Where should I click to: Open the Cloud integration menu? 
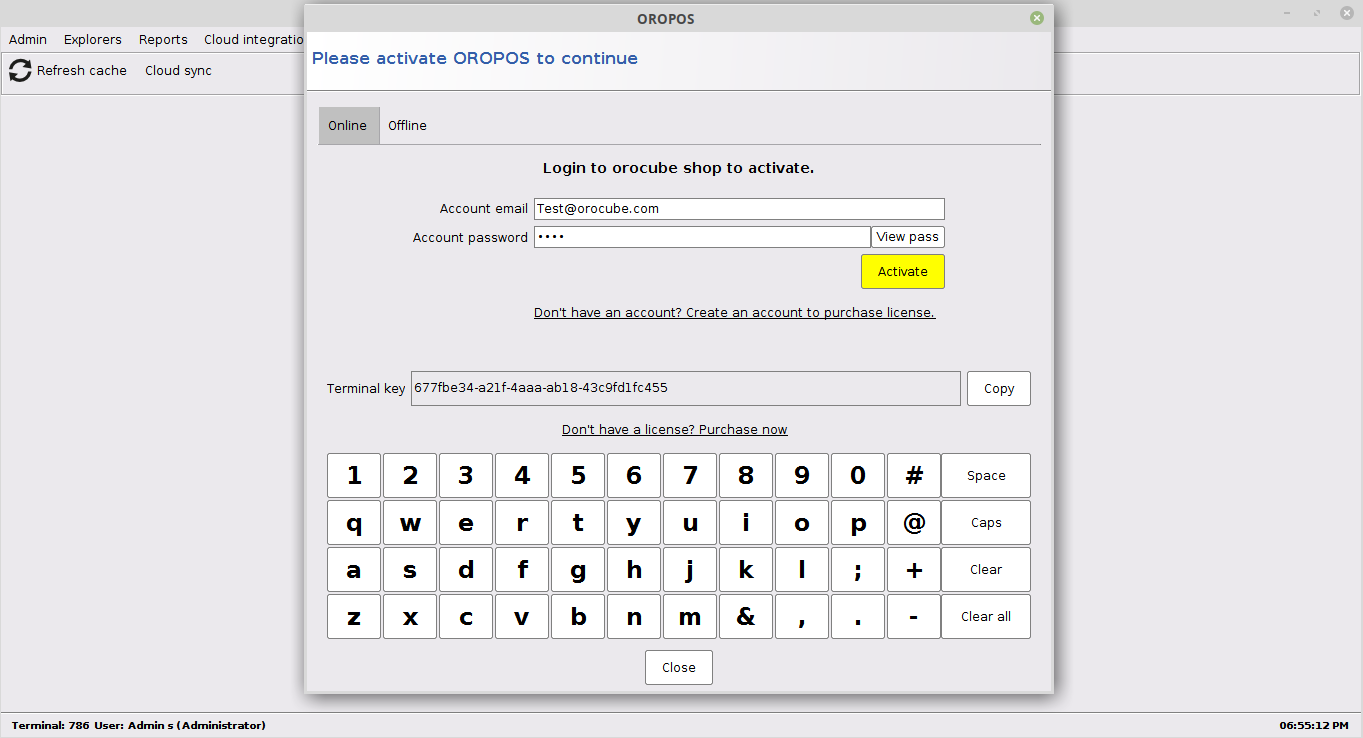coord(253,40)
